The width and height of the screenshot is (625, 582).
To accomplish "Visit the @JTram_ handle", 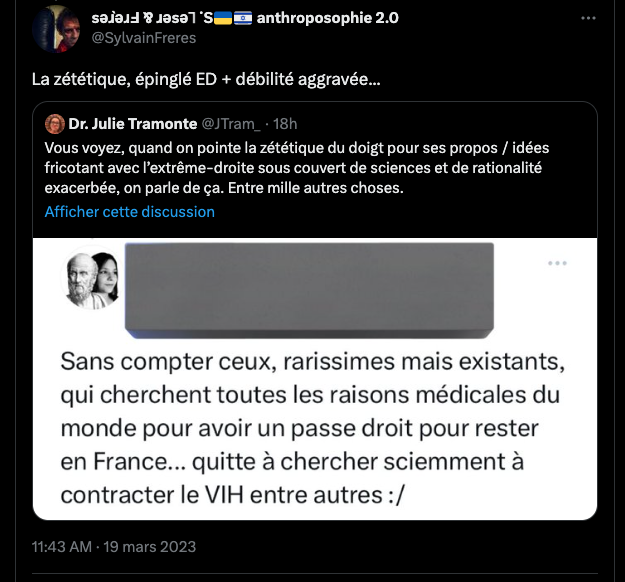I will 231,124.
